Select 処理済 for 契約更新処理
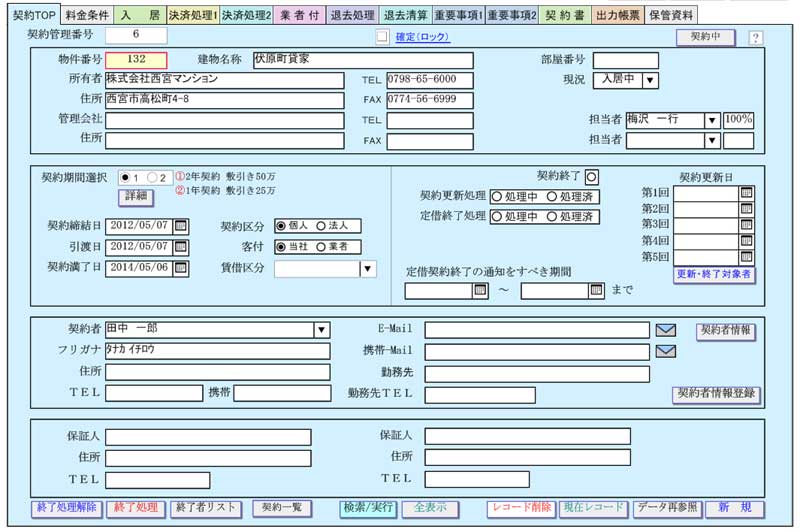This screenshot has height=532, width=800. coord(552,196)
